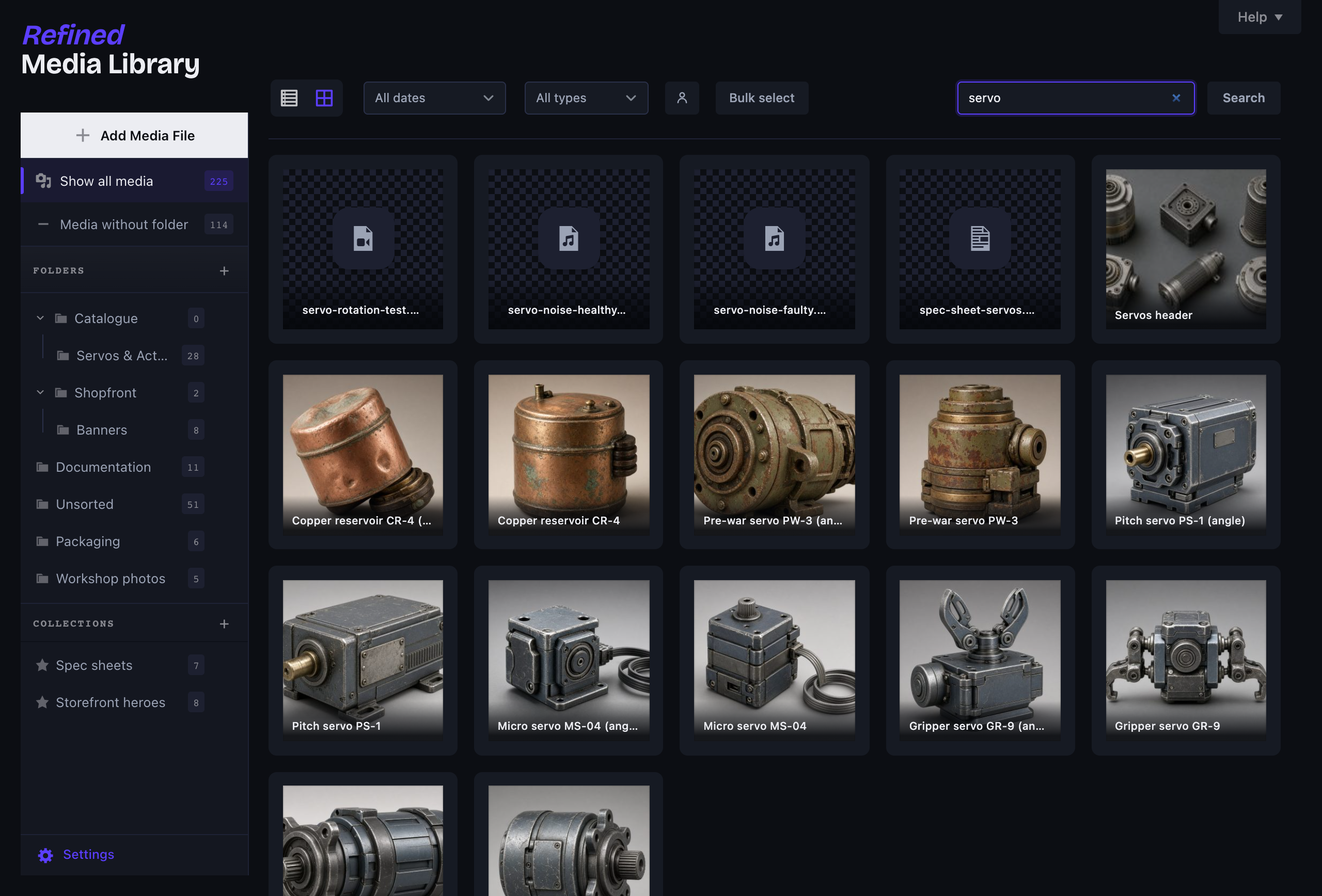Viewport: 1322px width, 896px height.
Task: Open servo-rotation-test video file
Action: tap(363, 249)
